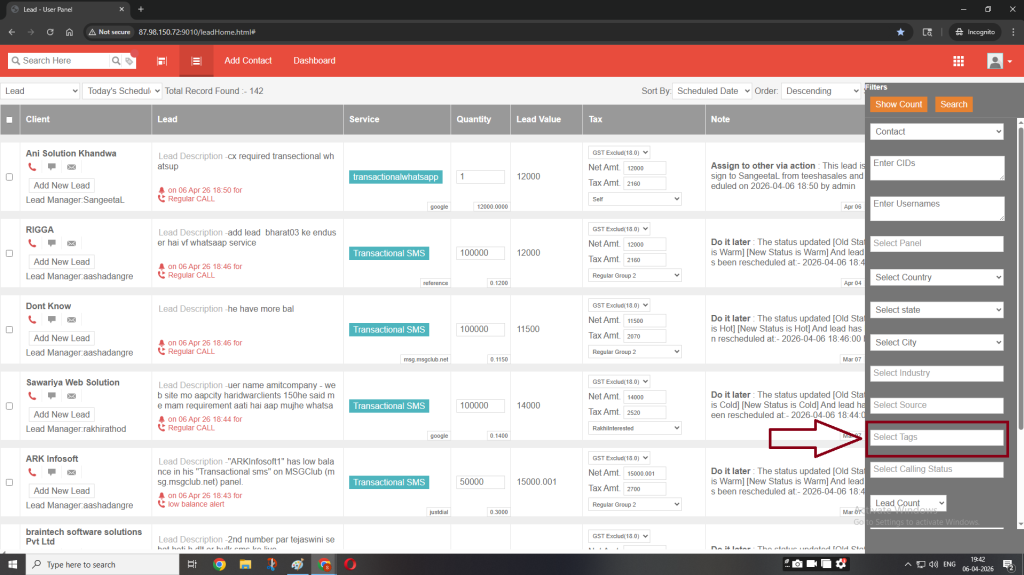Toggle the select-all checkbox in table header
Screen dimensions: 1024x575
pos(10,120)
